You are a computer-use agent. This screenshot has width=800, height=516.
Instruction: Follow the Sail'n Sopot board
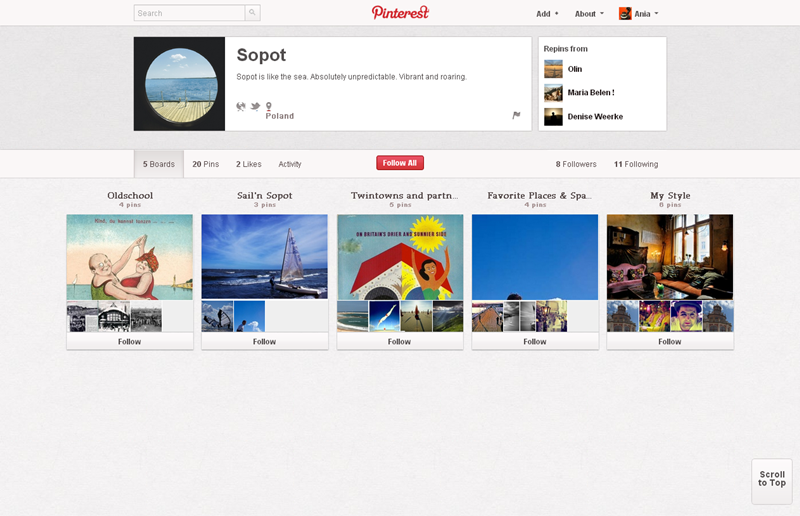click(264, 341)
